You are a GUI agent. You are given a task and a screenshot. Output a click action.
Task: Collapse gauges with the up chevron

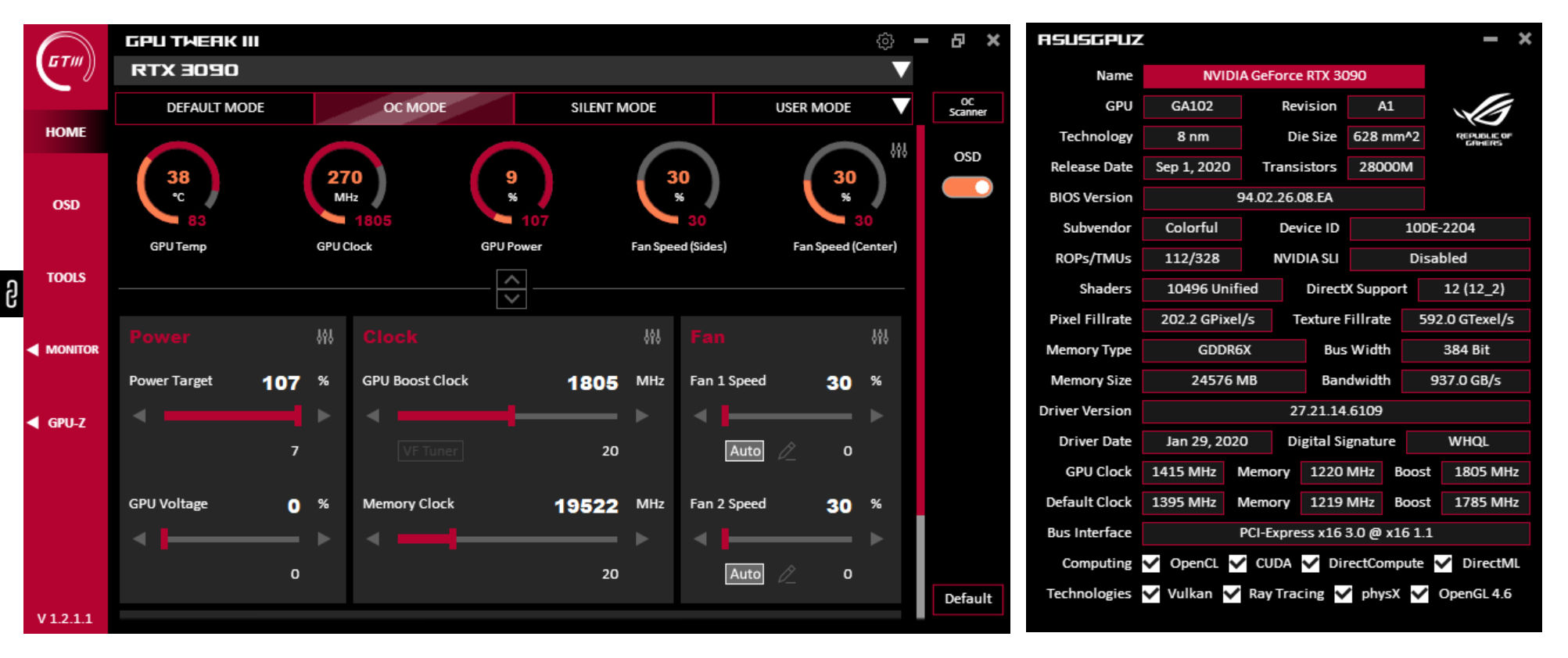tap(511, 279)
